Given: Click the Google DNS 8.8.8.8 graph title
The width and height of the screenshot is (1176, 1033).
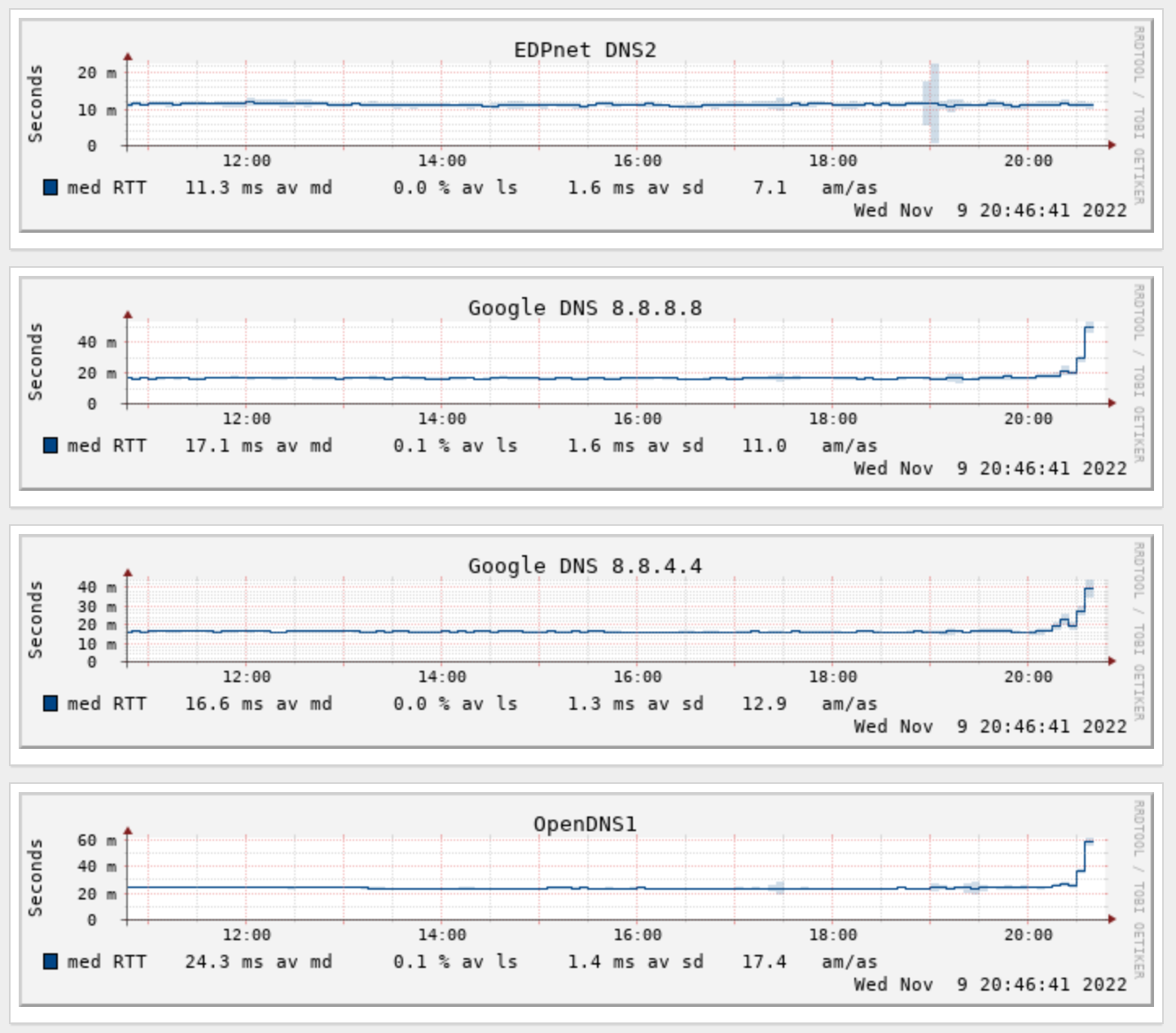Looking at the screenshot, I should point(585,309).
